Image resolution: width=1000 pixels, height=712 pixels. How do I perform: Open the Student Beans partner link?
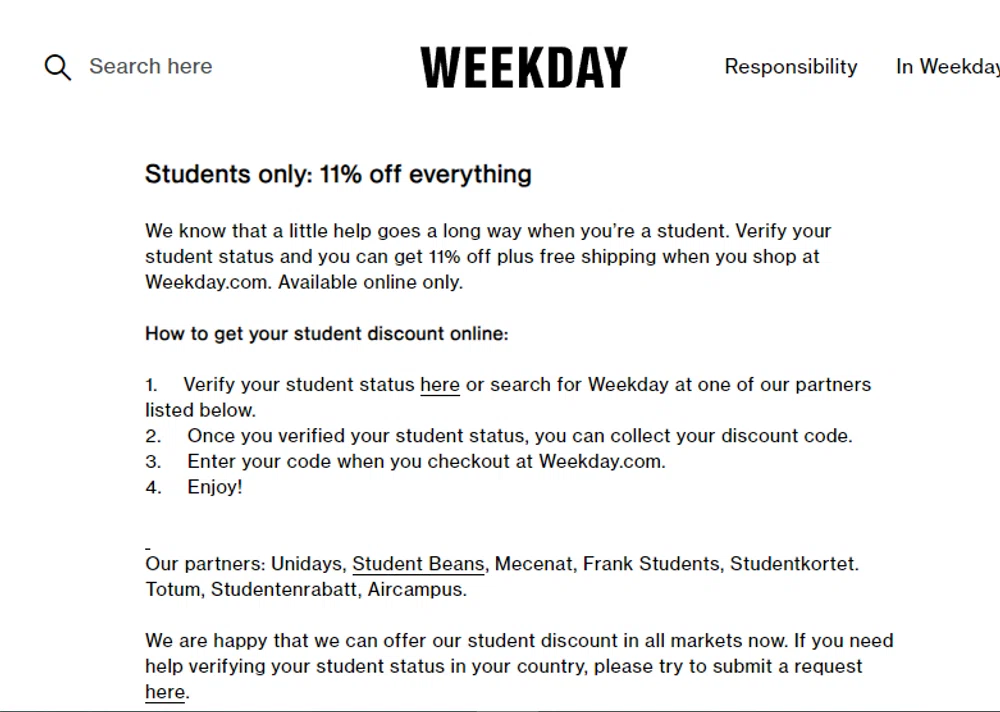pos(418,563)
